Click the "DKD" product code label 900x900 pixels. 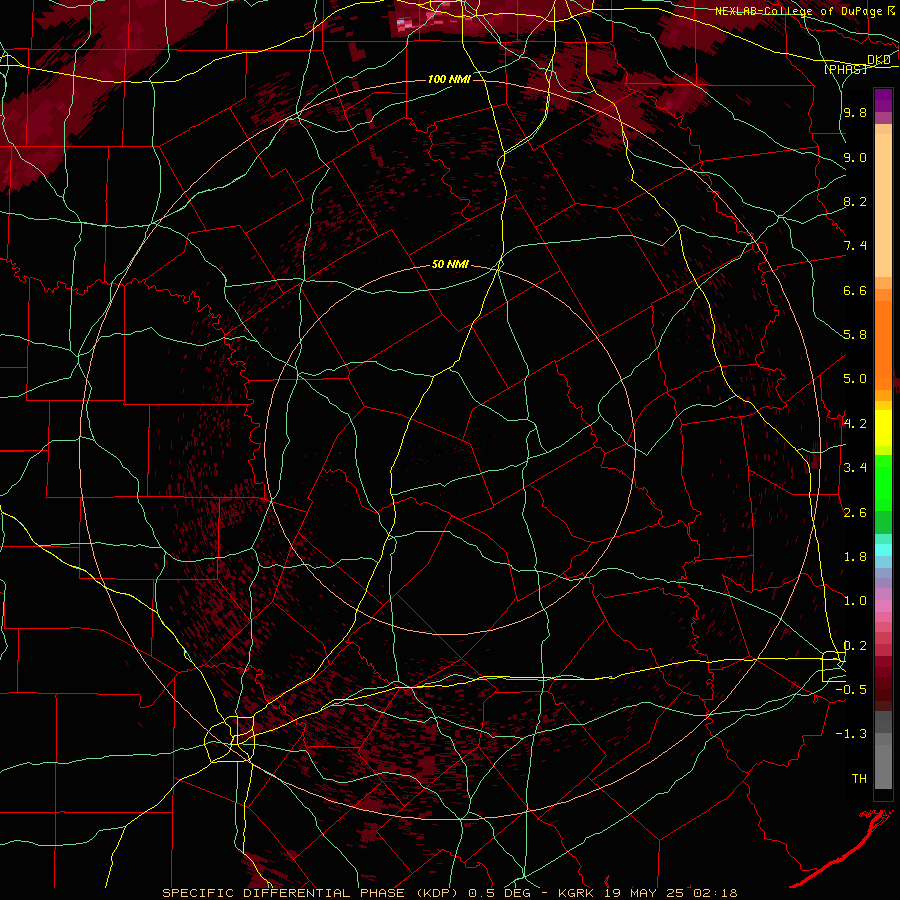click(879, 60)
